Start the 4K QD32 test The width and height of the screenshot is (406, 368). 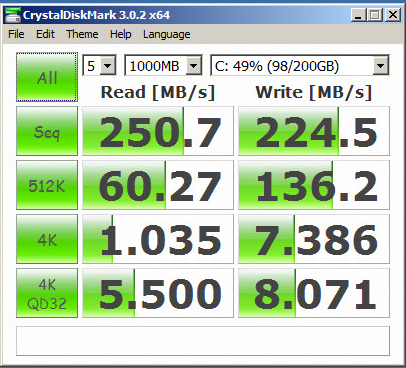[x=47, y=293]
